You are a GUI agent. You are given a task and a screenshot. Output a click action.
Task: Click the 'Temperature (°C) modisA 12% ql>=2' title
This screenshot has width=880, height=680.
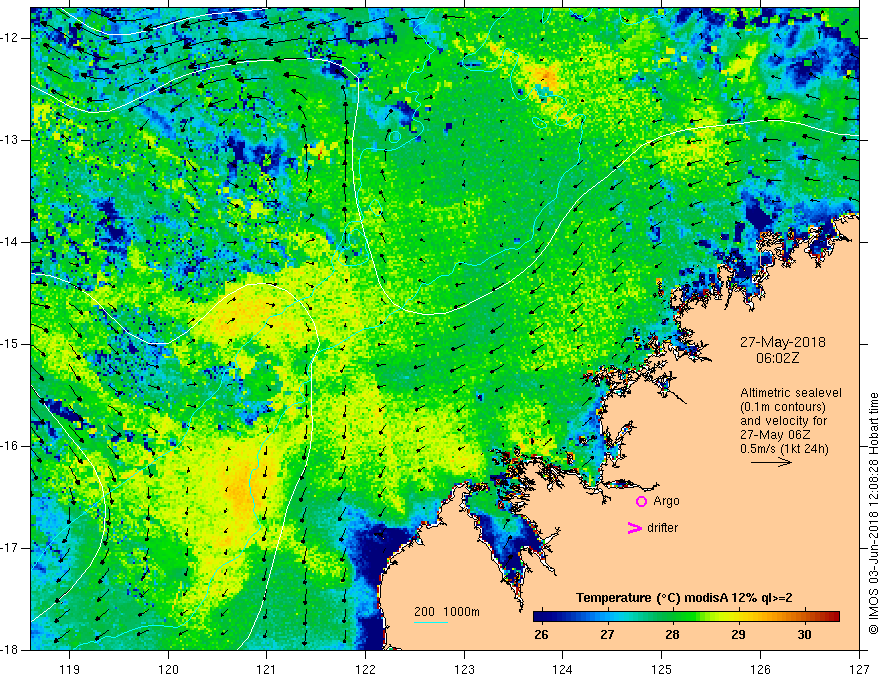[x=684, y=598]
